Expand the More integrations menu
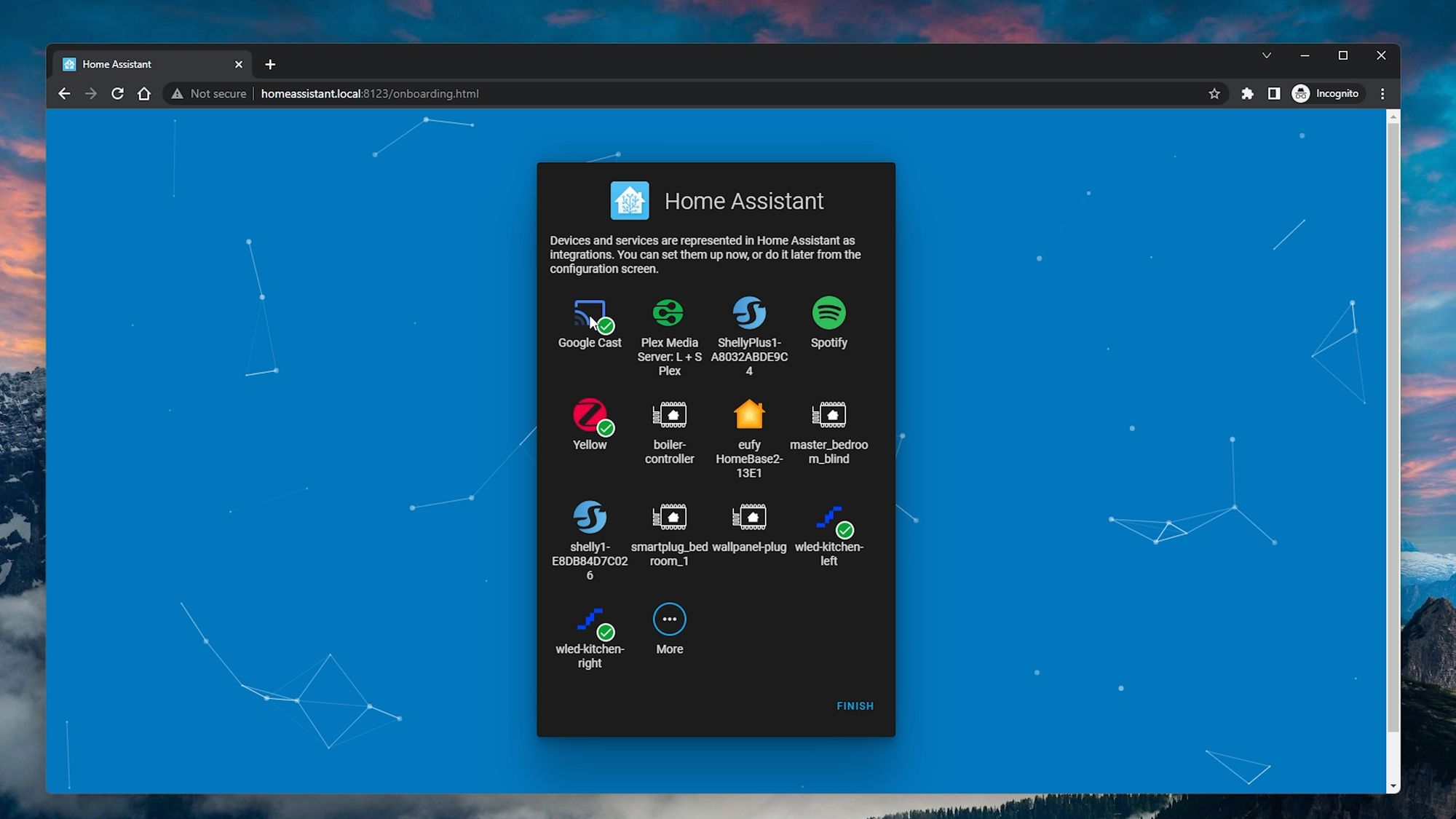1456x819 pixels. [669, 618]
